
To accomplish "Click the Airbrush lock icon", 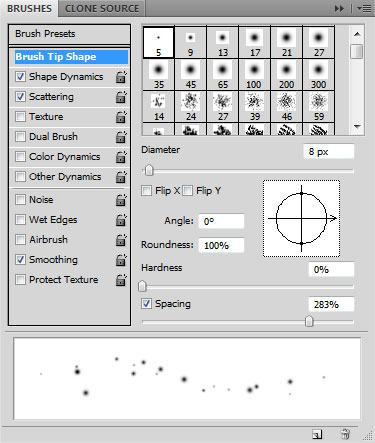I will [x=121, y=240].
